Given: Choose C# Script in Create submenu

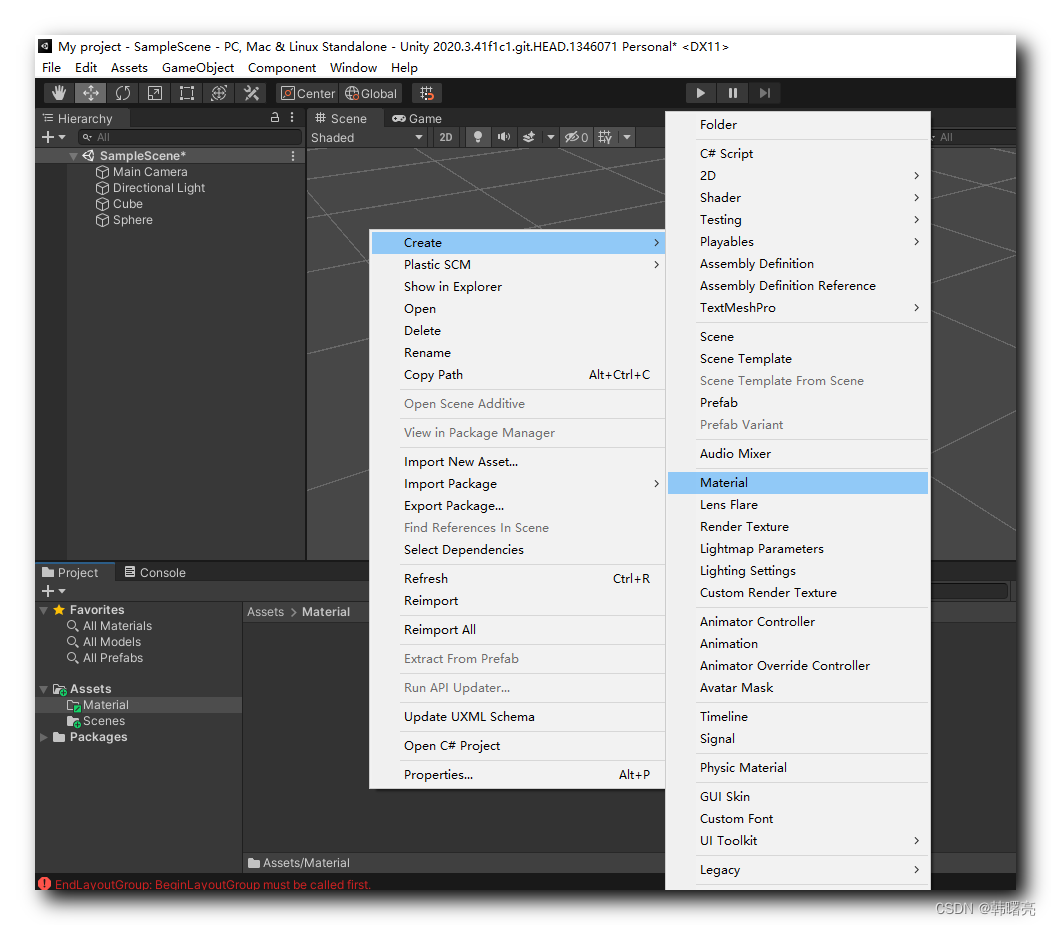Looking at the screenshot, I should [798, 153].
